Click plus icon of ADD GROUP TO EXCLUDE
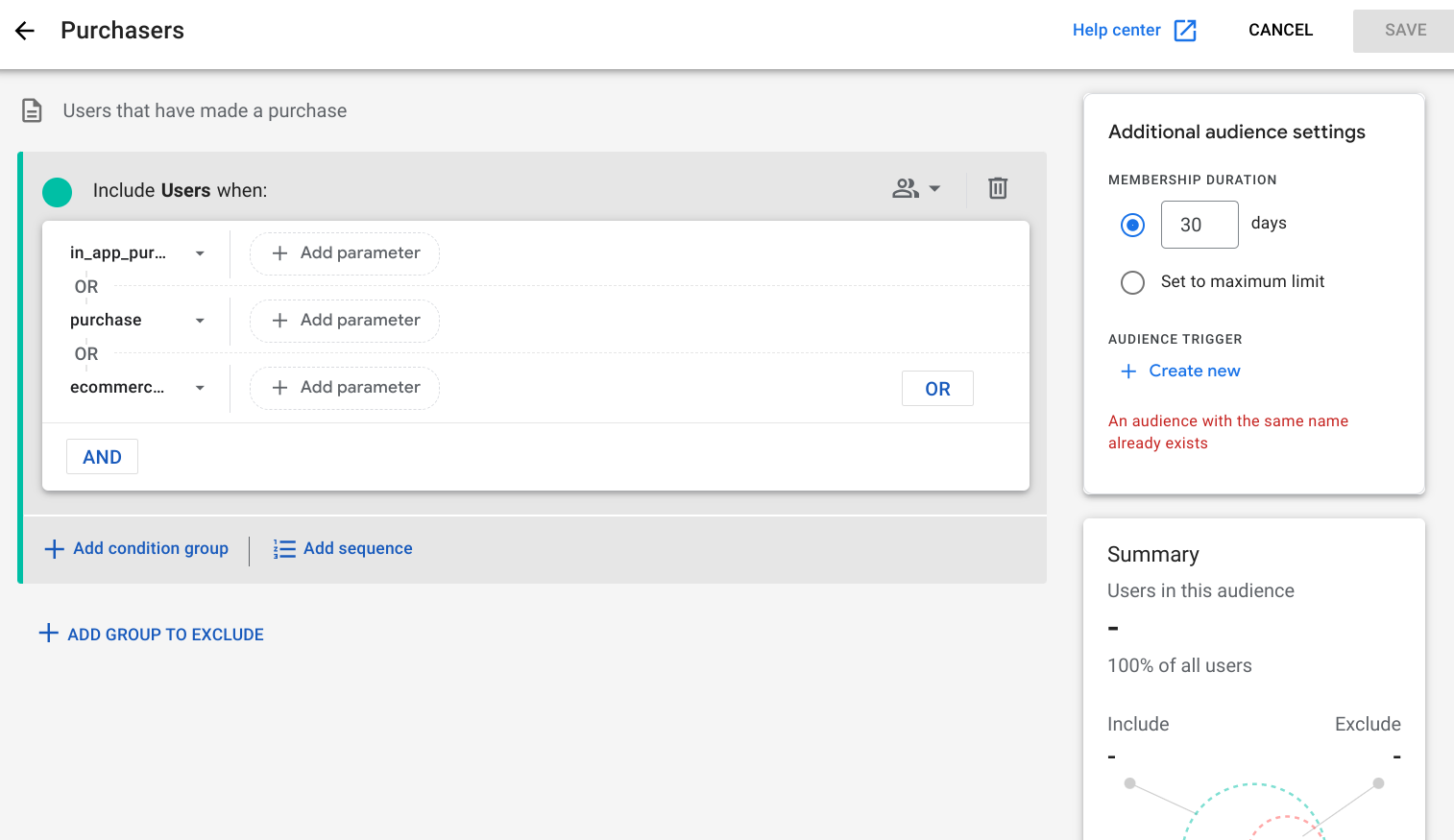Image resolution: width=1454 pixels, height=840 pixels. click(48, 634)
